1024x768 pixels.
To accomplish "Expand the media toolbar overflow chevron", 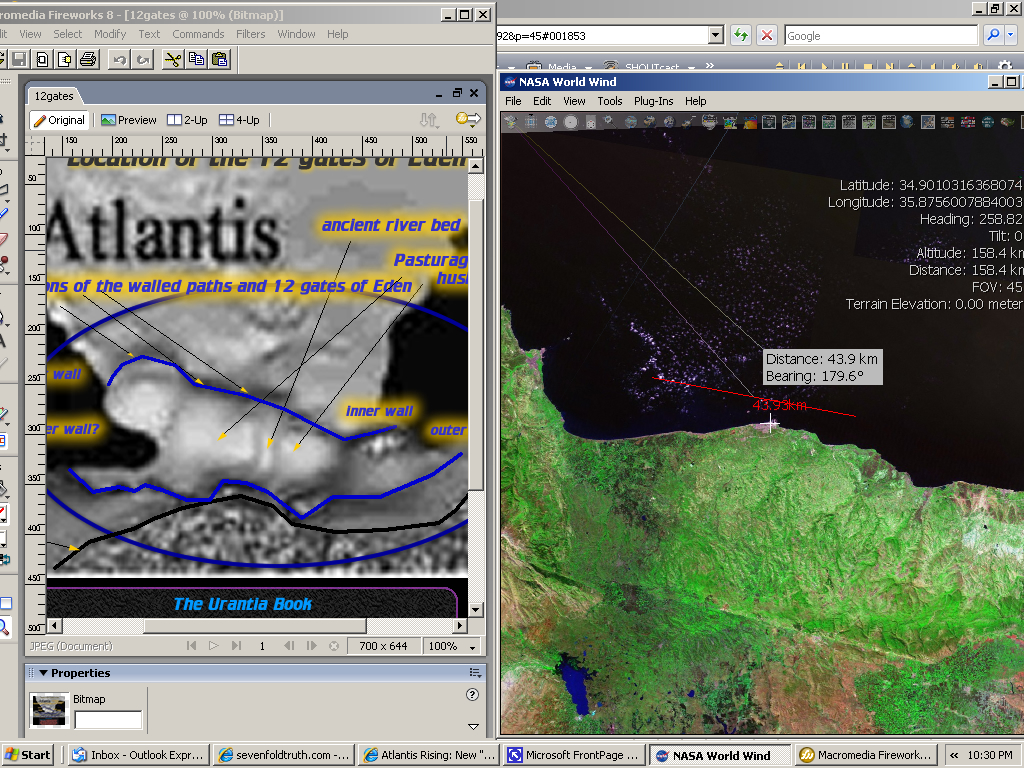I will pyautogui.click(x=710, y=65).
